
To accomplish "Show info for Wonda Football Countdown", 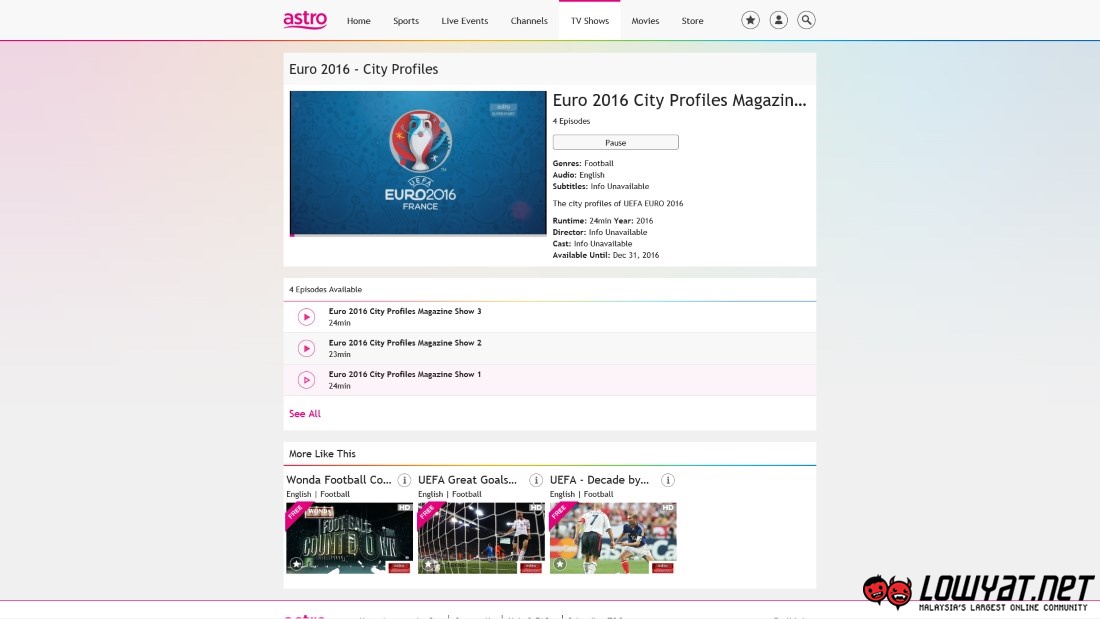I will (x=404, y=480).
